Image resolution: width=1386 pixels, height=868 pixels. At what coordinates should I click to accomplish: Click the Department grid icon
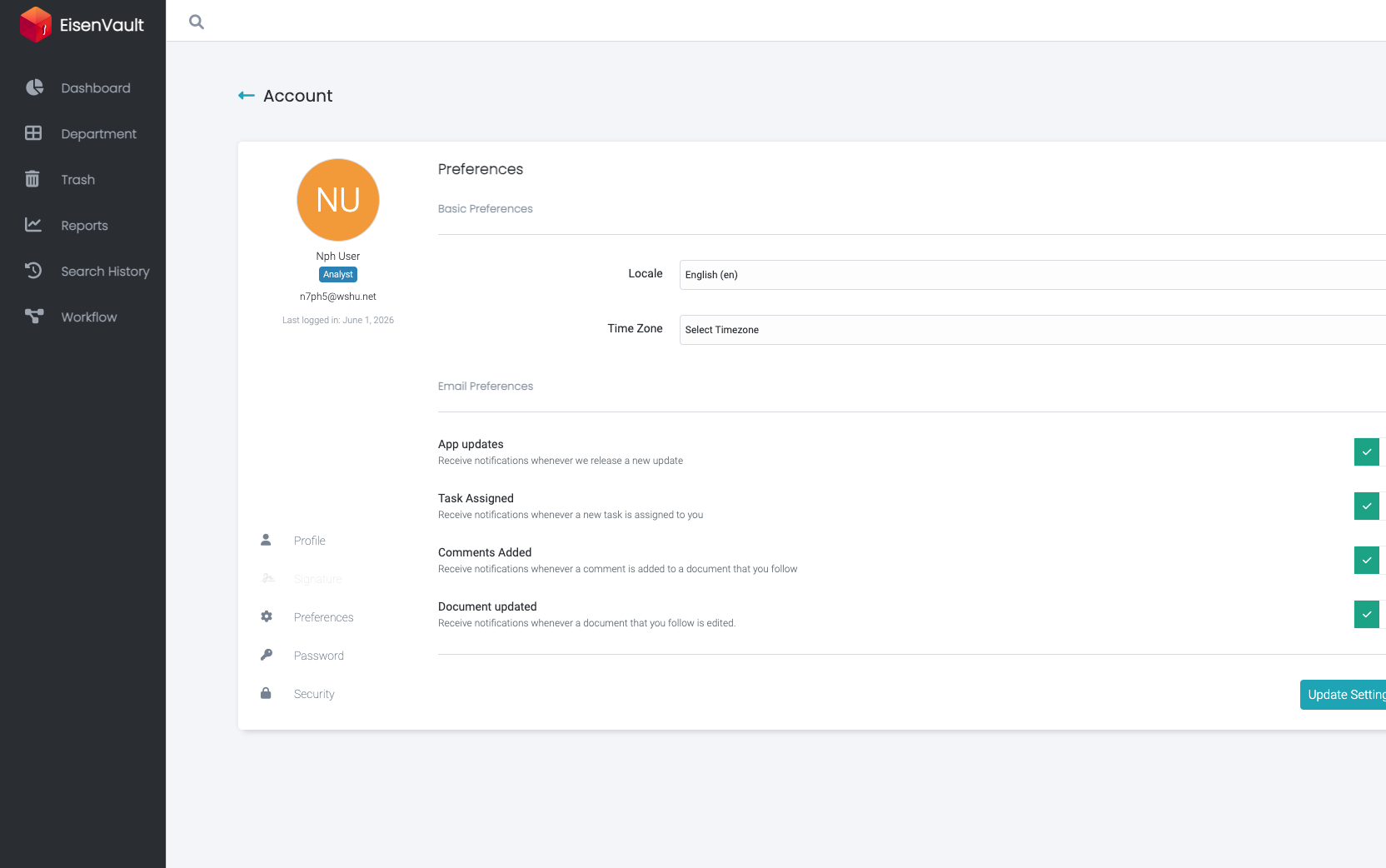point(33,133)
